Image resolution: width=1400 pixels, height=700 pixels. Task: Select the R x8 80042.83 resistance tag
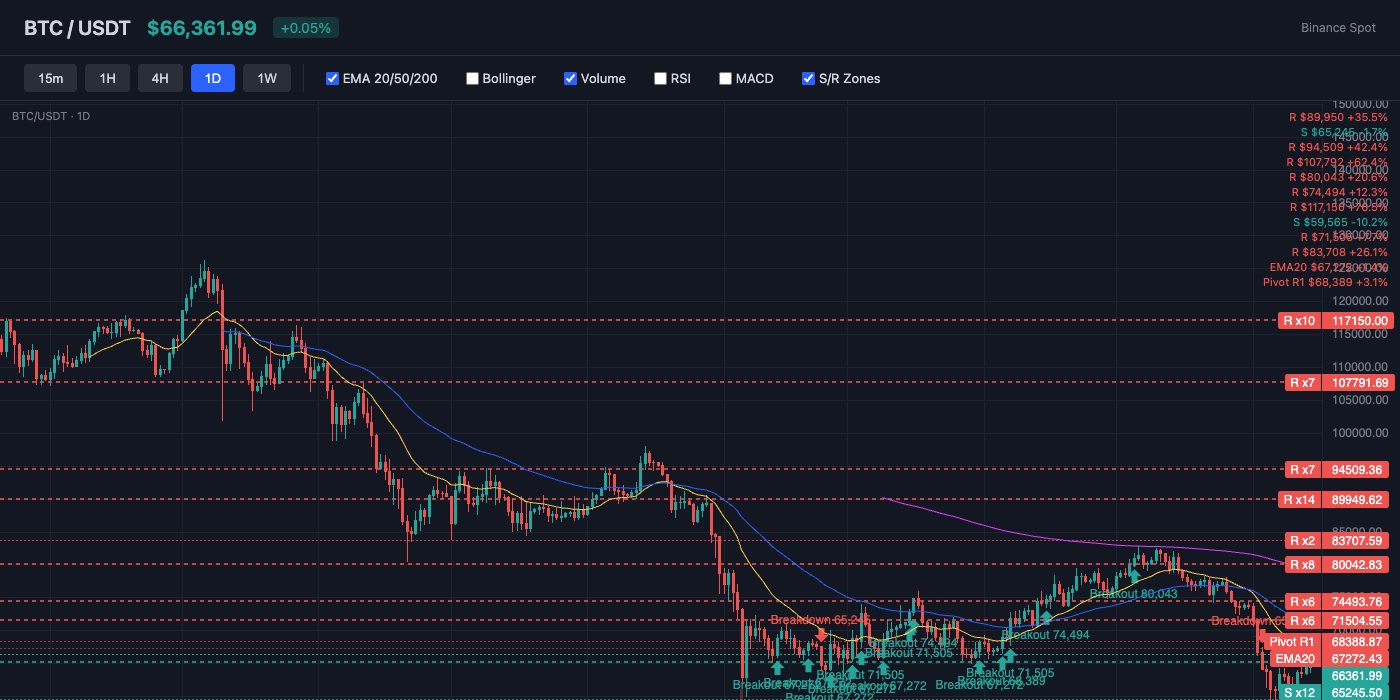coord(1336,564)
